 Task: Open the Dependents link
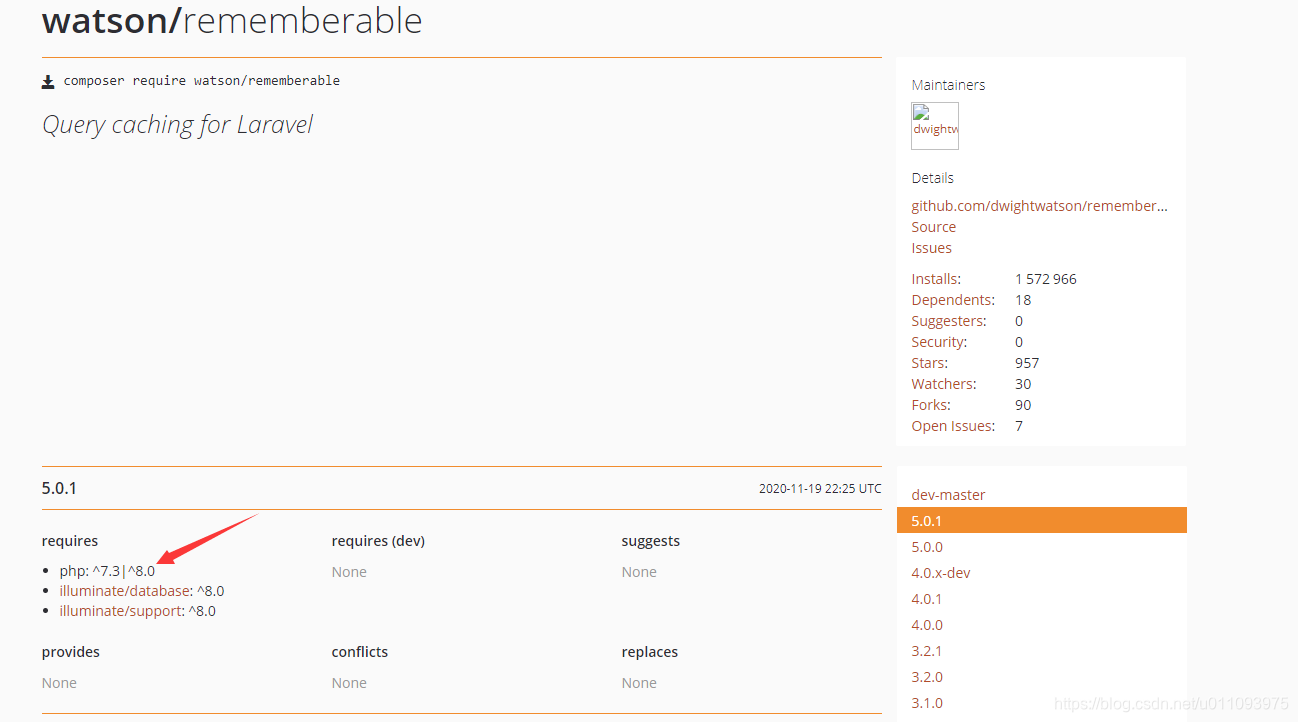[x=953, y=300]
